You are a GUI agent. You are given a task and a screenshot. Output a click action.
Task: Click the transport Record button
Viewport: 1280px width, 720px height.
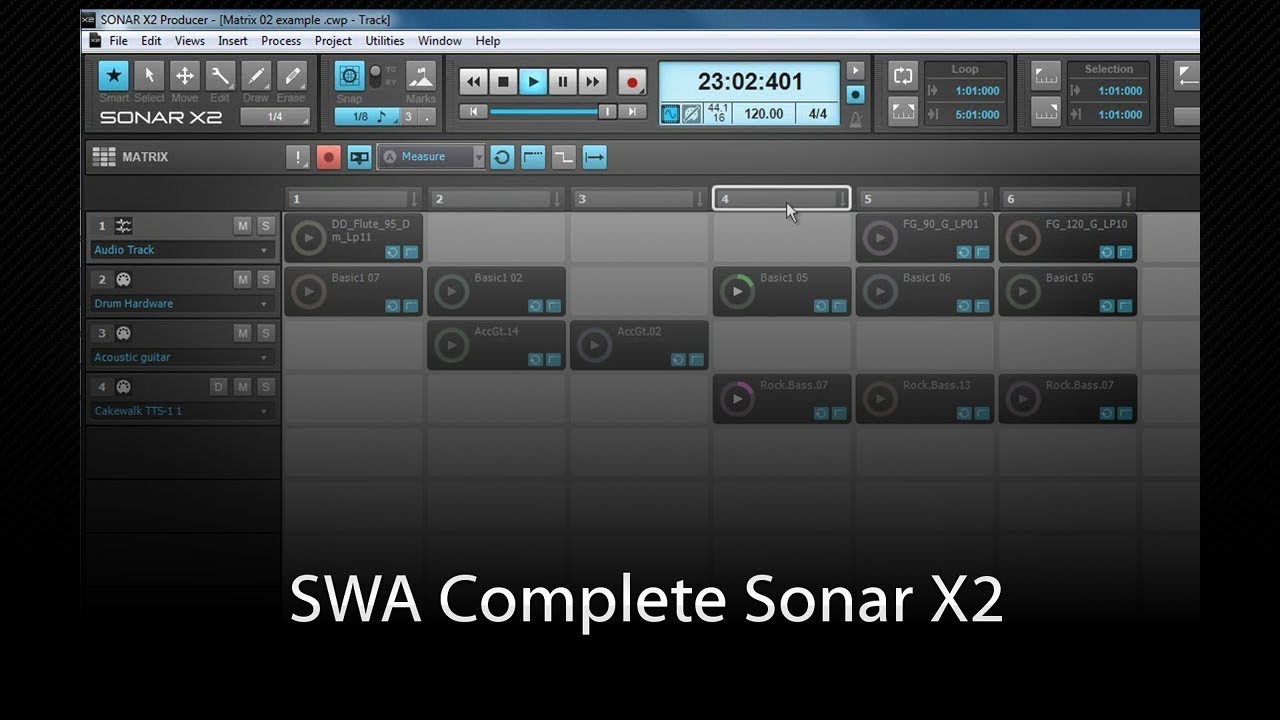632,82
